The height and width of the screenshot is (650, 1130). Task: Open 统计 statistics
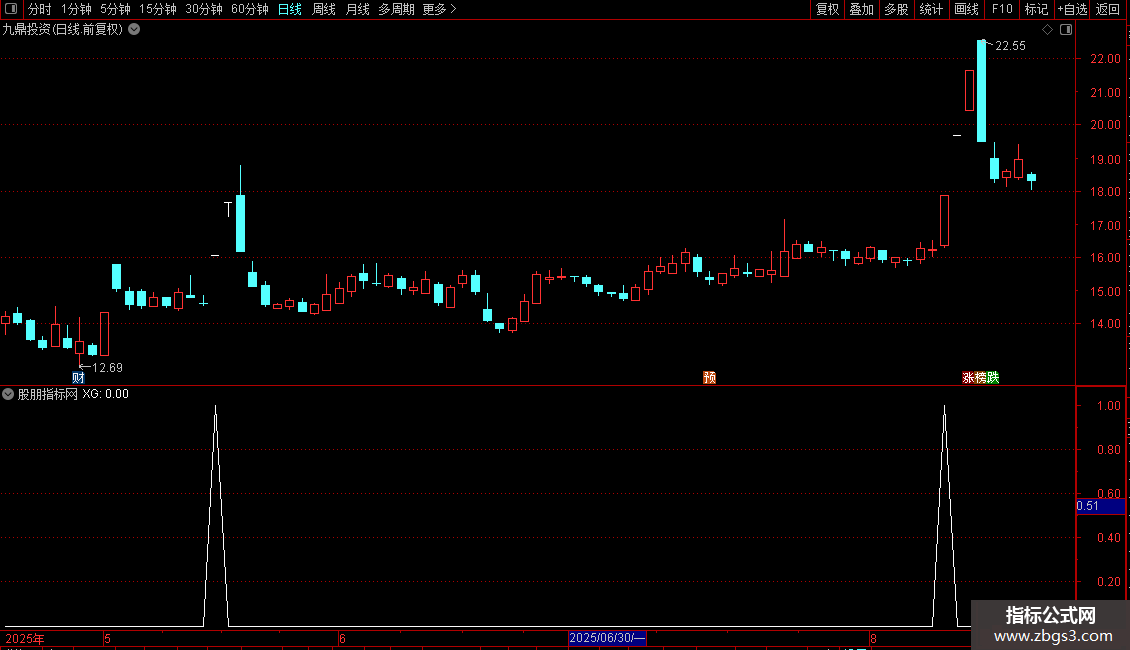coord(931,9)
